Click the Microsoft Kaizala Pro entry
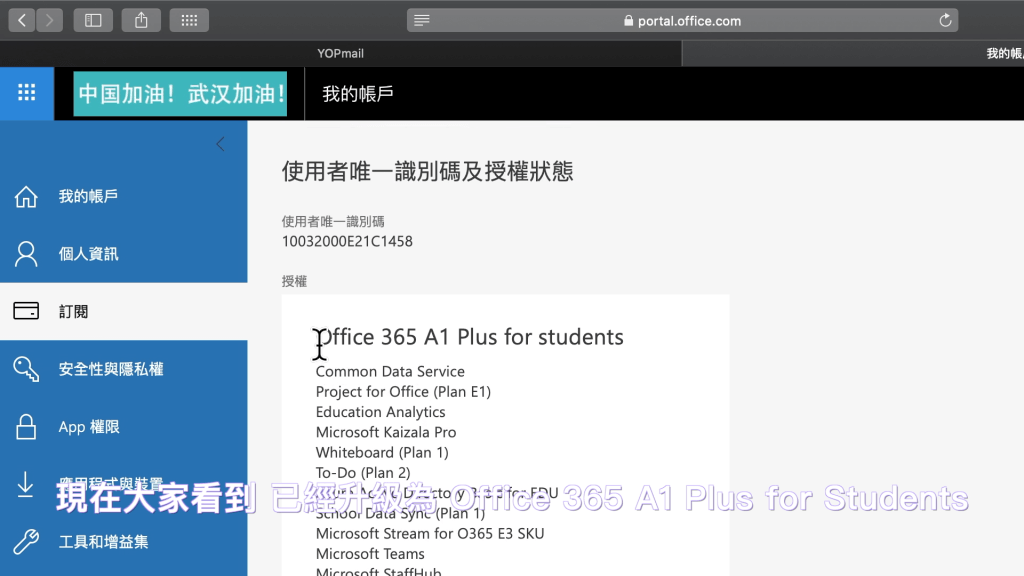This screenshot has height=576, width=1024. point(386,432)
